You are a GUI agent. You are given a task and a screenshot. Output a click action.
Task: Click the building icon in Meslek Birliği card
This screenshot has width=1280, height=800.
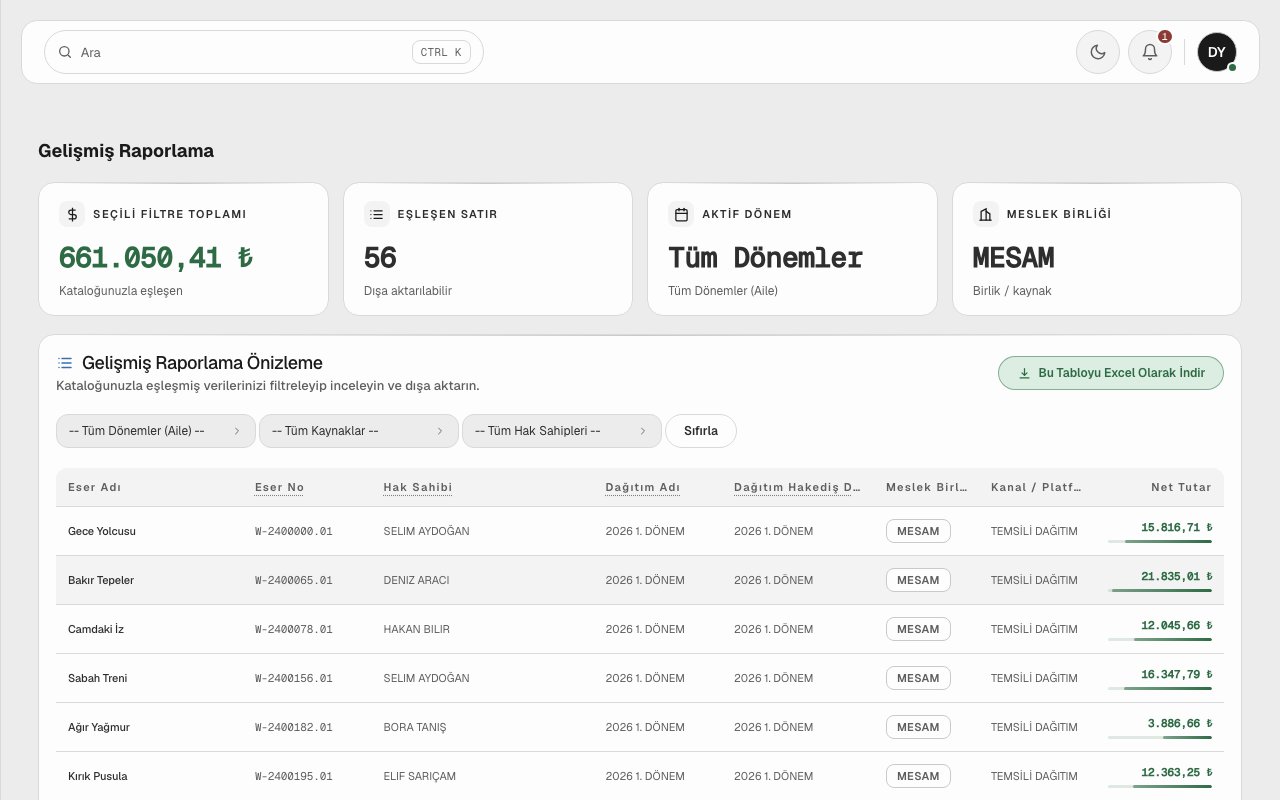point(986,214)
